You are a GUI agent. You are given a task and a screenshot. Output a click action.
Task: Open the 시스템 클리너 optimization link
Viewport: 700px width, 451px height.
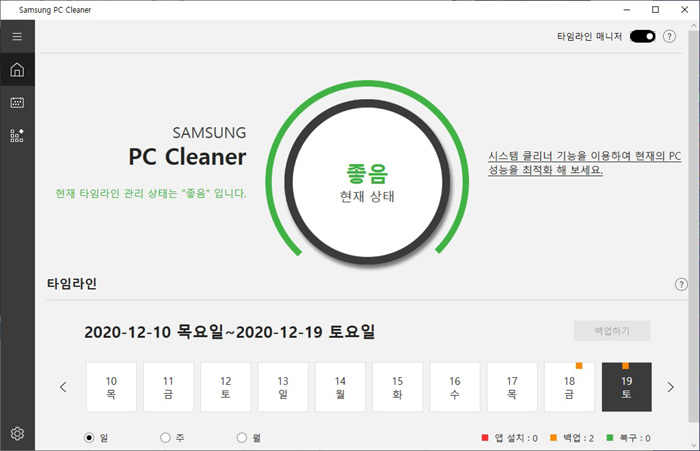[x=584, y=163]
